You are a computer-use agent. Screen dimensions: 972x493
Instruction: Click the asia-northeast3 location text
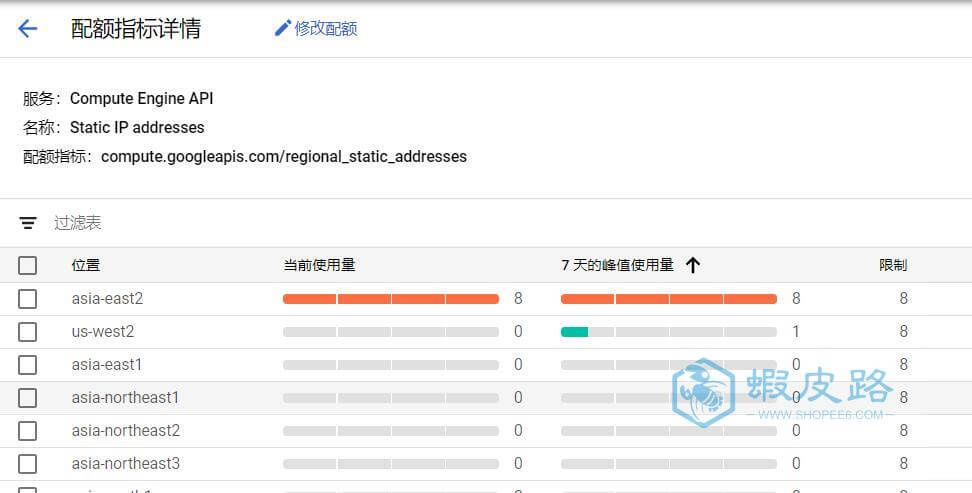[126, 463]
